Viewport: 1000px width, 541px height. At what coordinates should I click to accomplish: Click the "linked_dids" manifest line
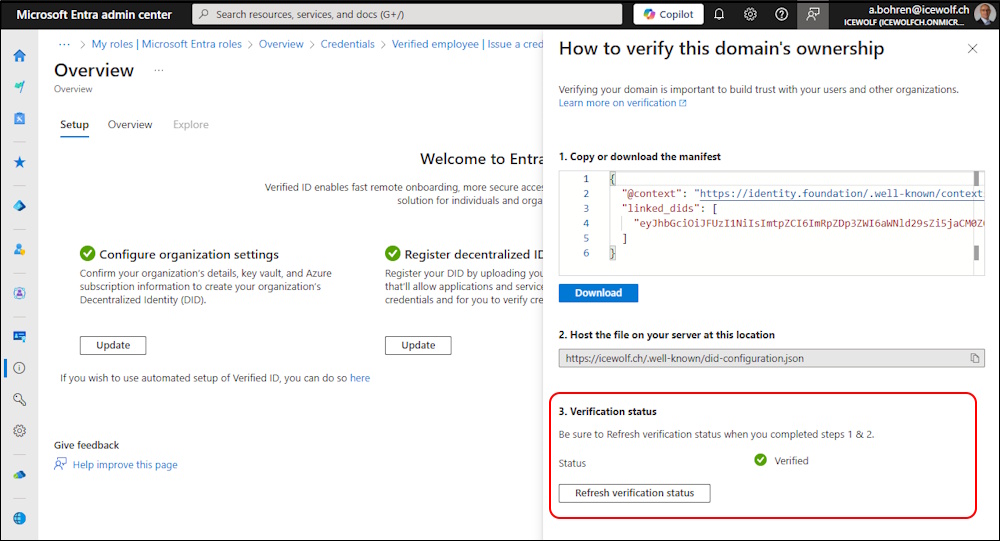670,209
